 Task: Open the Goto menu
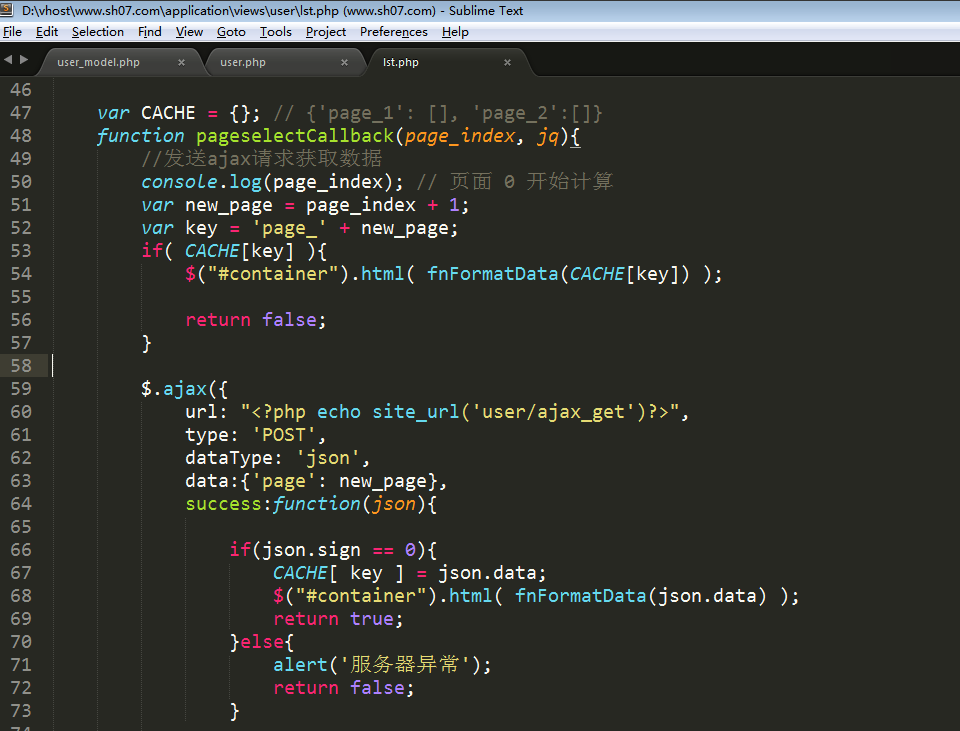(x=231, y=31)
